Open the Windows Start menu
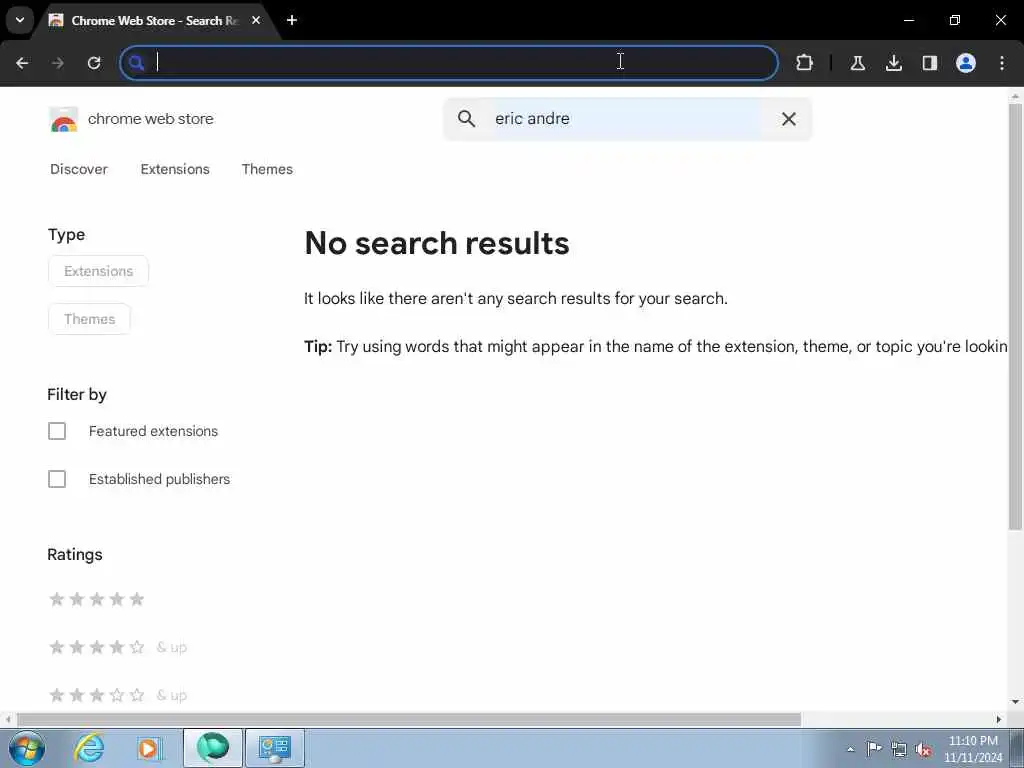 coord(27,748)
